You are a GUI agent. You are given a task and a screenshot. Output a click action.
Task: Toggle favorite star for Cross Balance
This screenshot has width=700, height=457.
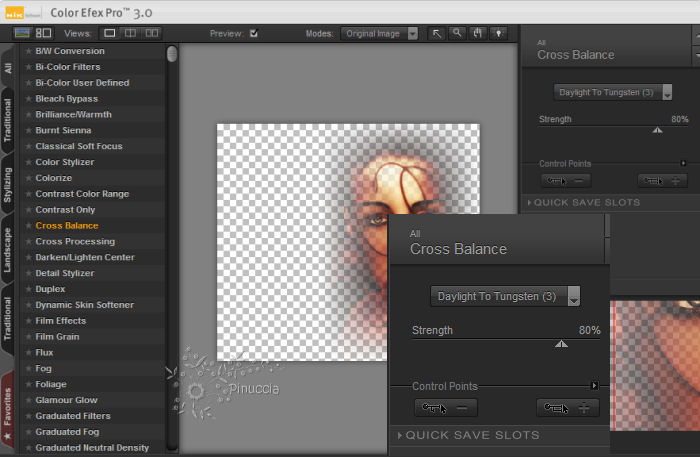click(29, 225)
